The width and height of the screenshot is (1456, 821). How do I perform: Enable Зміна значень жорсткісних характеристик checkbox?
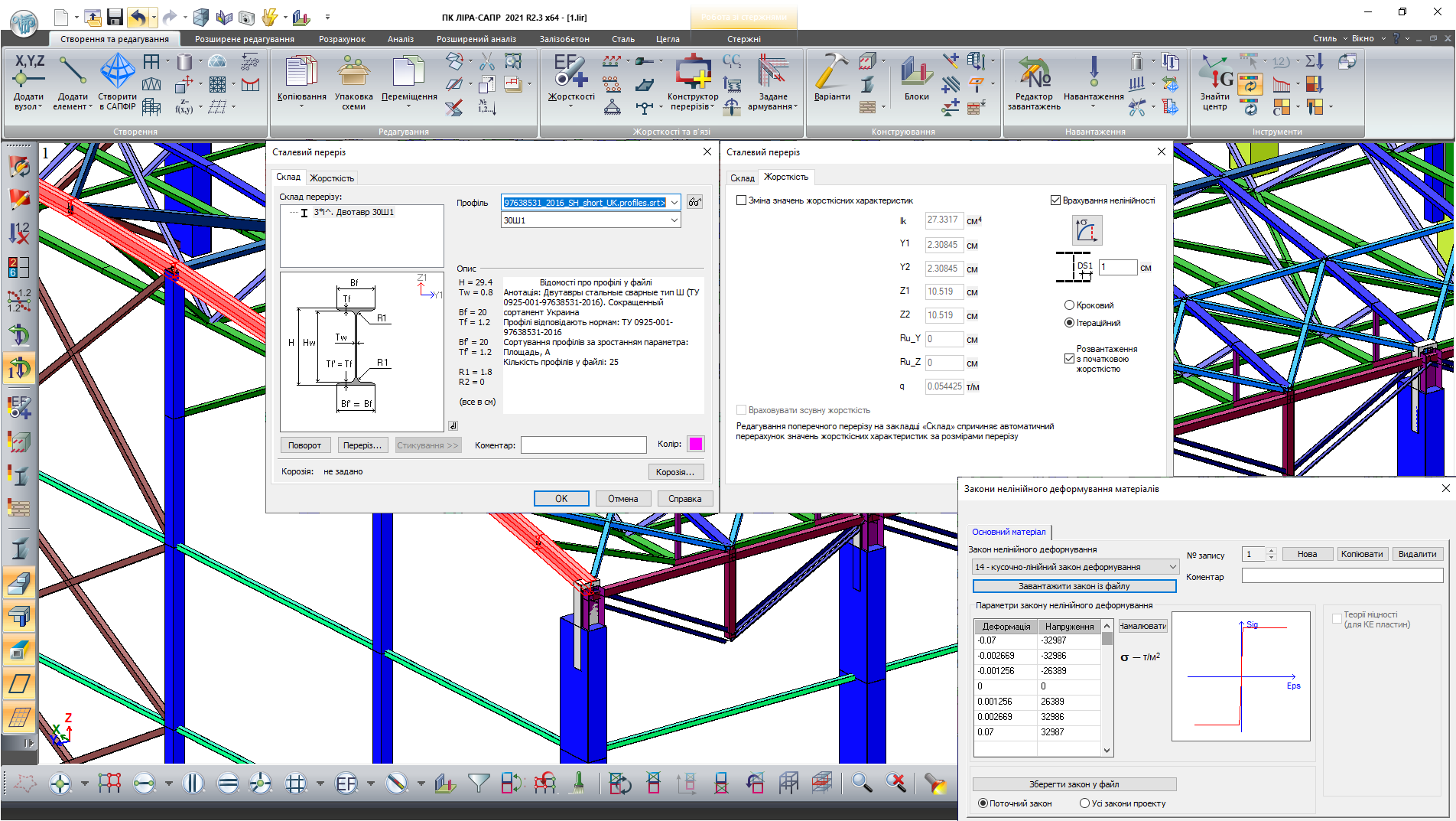click(x=741, y=200)
